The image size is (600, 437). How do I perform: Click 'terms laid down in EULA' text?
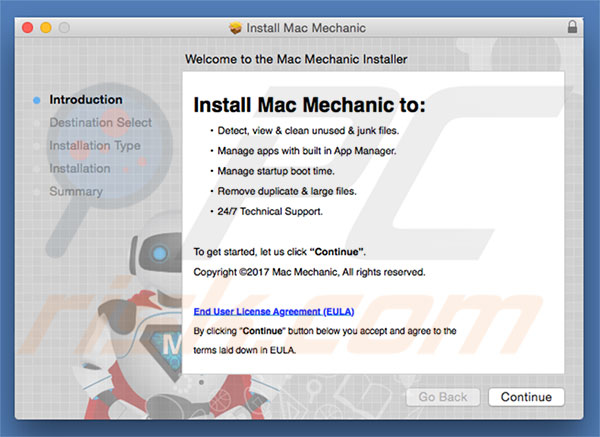(245, 350)
